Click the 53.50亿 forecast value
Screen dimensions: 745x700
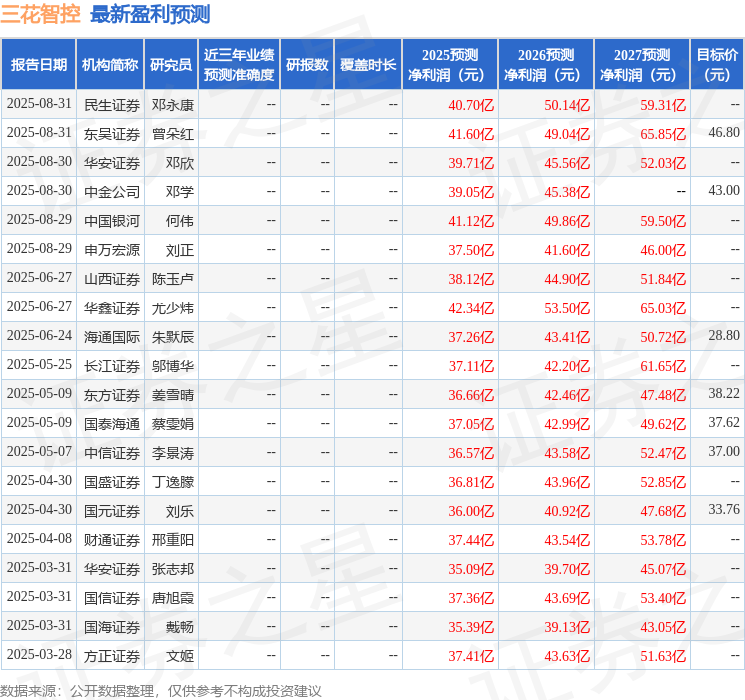(567, 308)
